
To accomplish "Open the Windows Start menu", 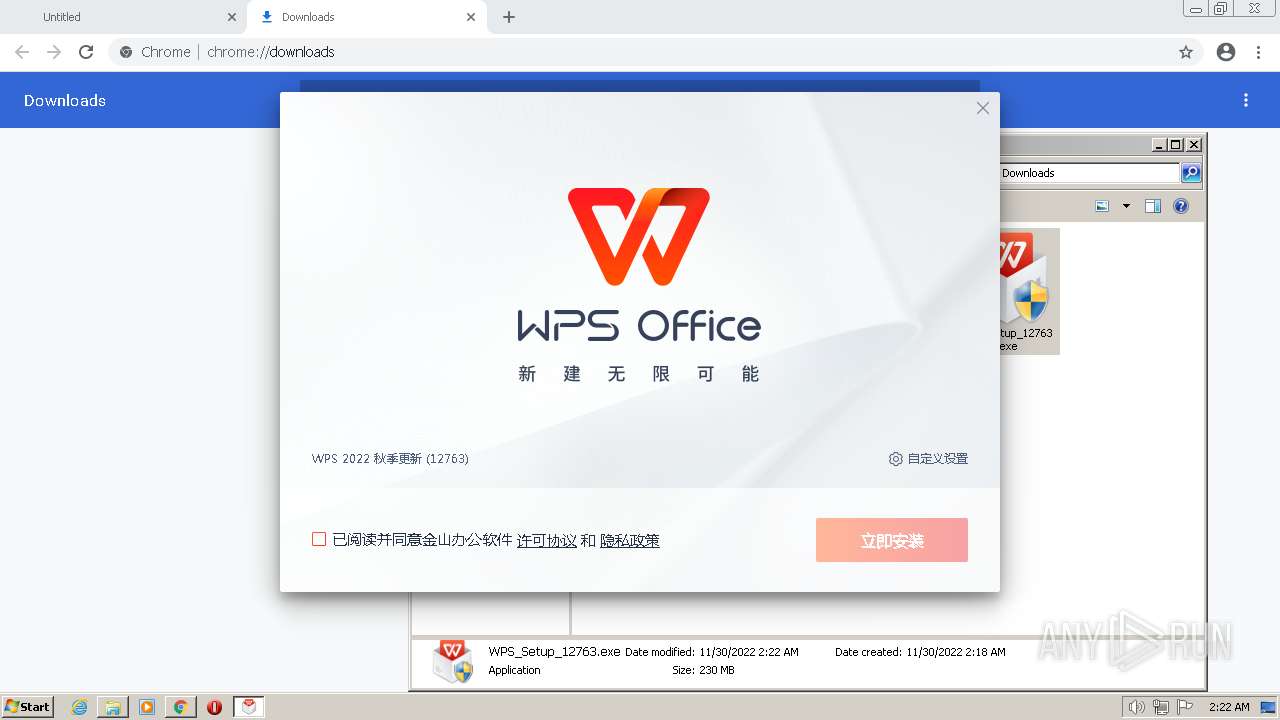I will pos(27,707).
